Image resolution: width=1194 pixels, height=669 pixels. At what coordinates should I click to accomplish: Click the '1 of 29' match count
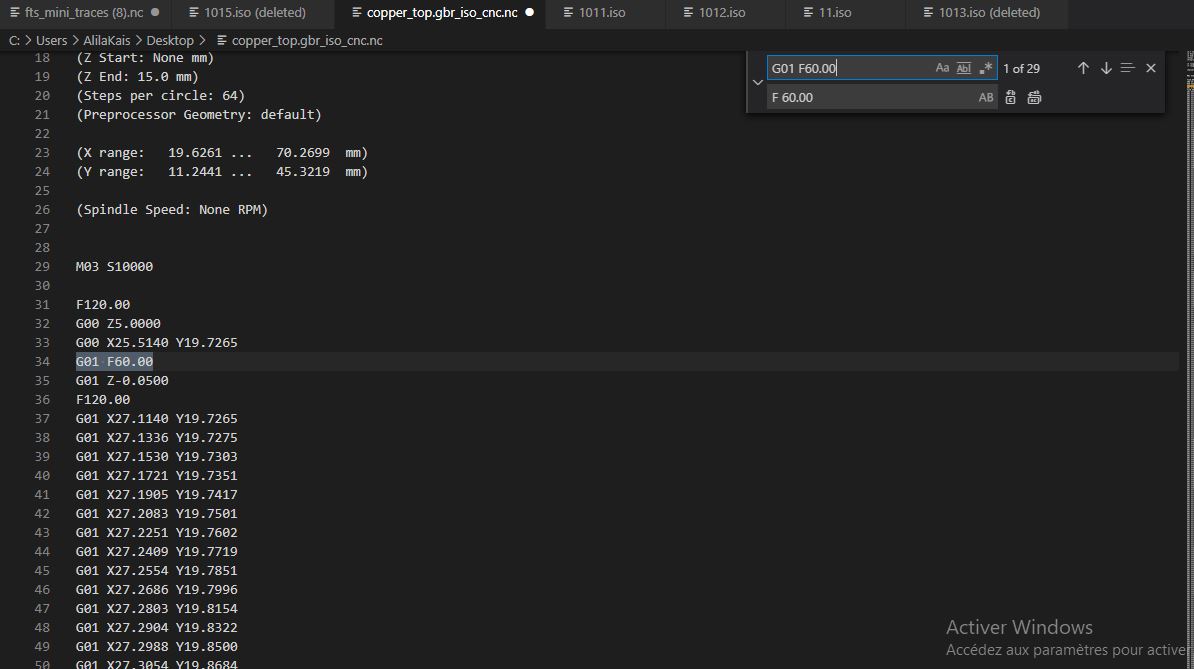click(x=1021, y=68)
